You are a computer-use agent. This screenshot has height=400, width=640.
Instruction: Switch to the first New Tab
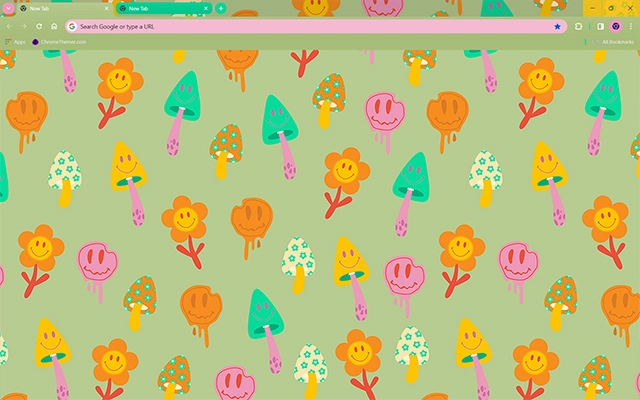[x=64, y=8]
